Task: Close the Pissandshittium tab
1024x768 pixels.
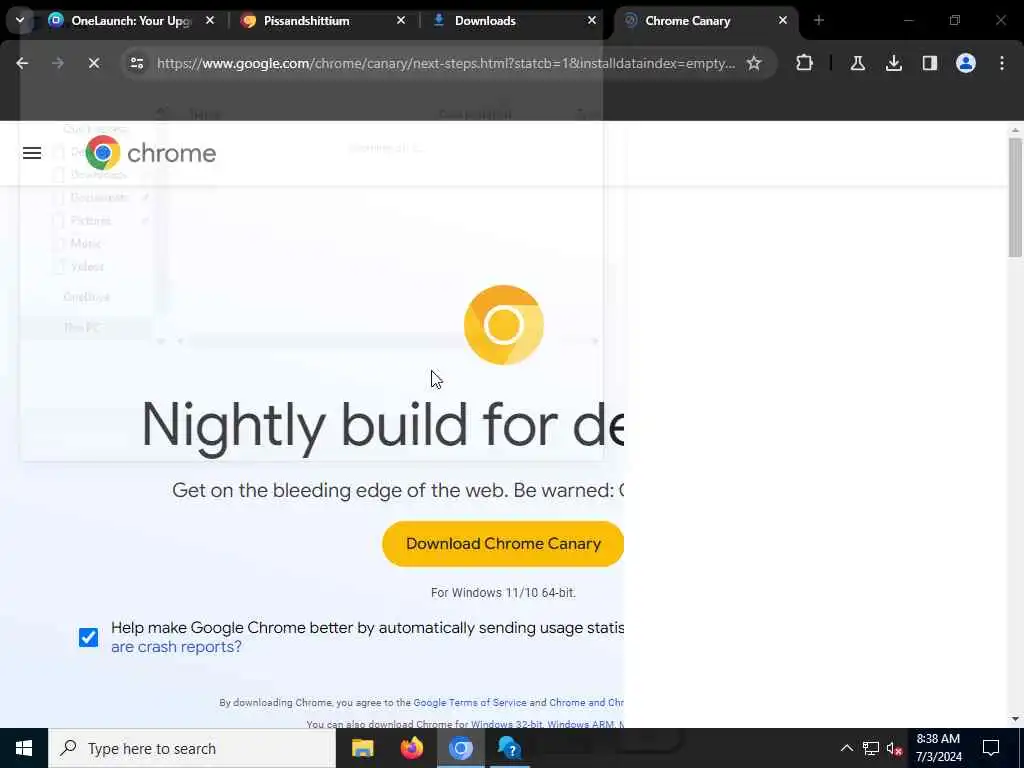Action: (x=400, y=21)
